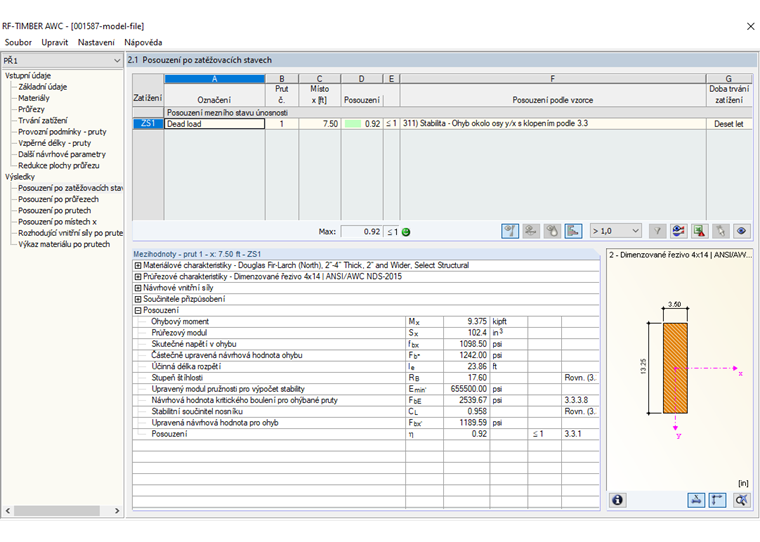The width and height of the screenshot is (760, 542).
Task: Click the member location 7.50 cell
Action: tap(319, 124)
